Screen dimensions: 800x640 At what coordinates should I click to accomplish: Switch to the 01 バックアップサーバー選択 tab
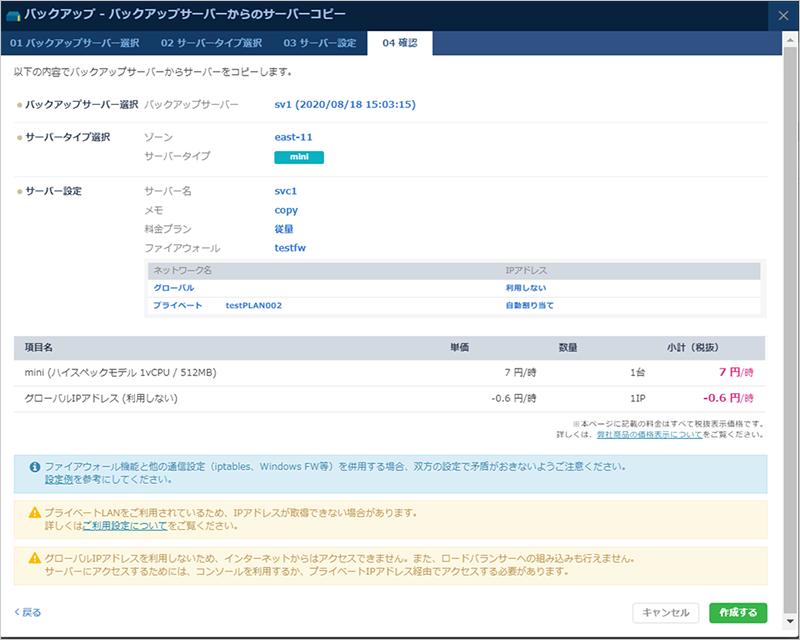tap(76, 43)
